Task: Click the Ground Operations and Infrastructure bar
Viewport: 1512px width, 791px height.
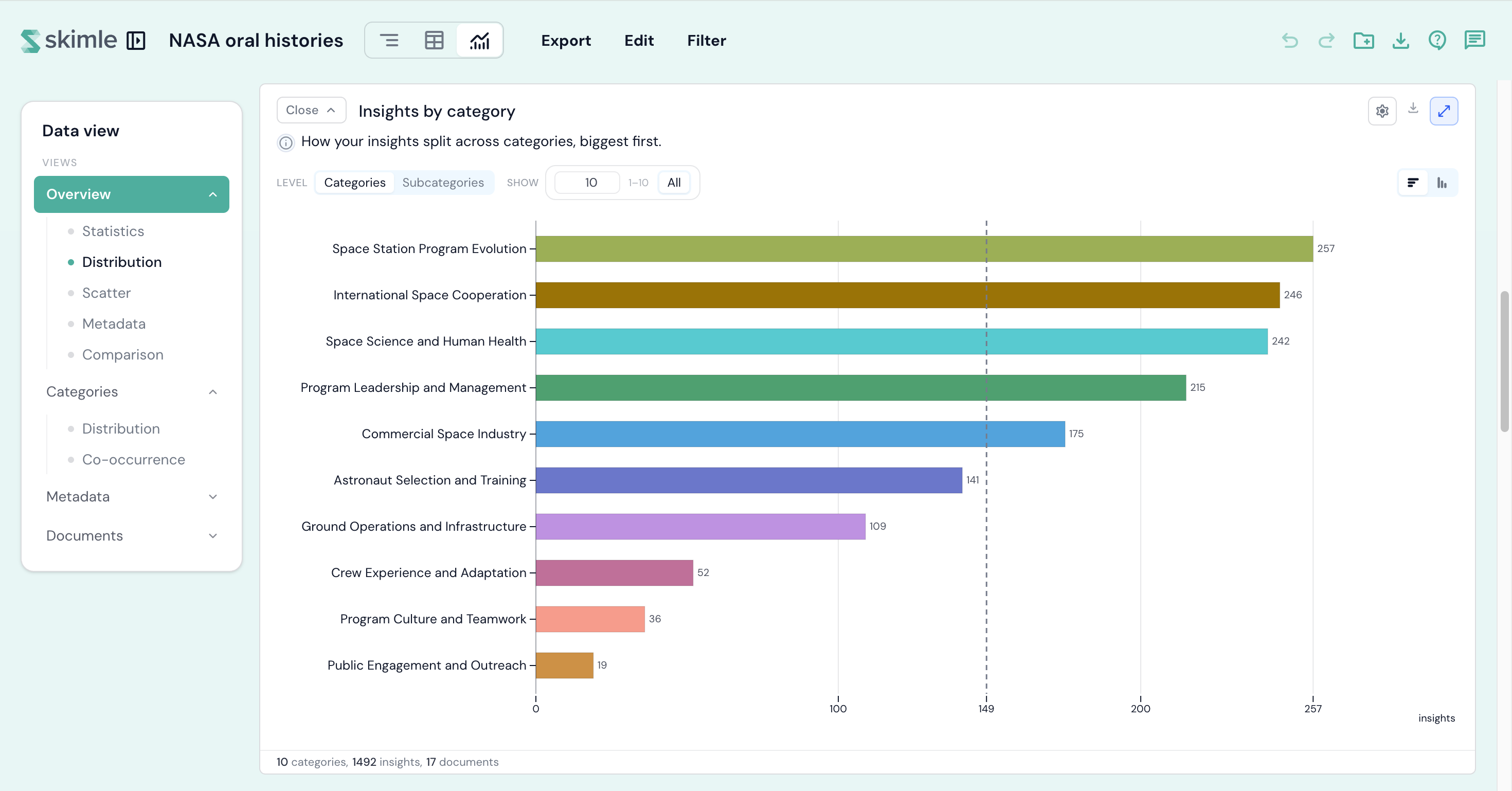Action: click(700, 527)
